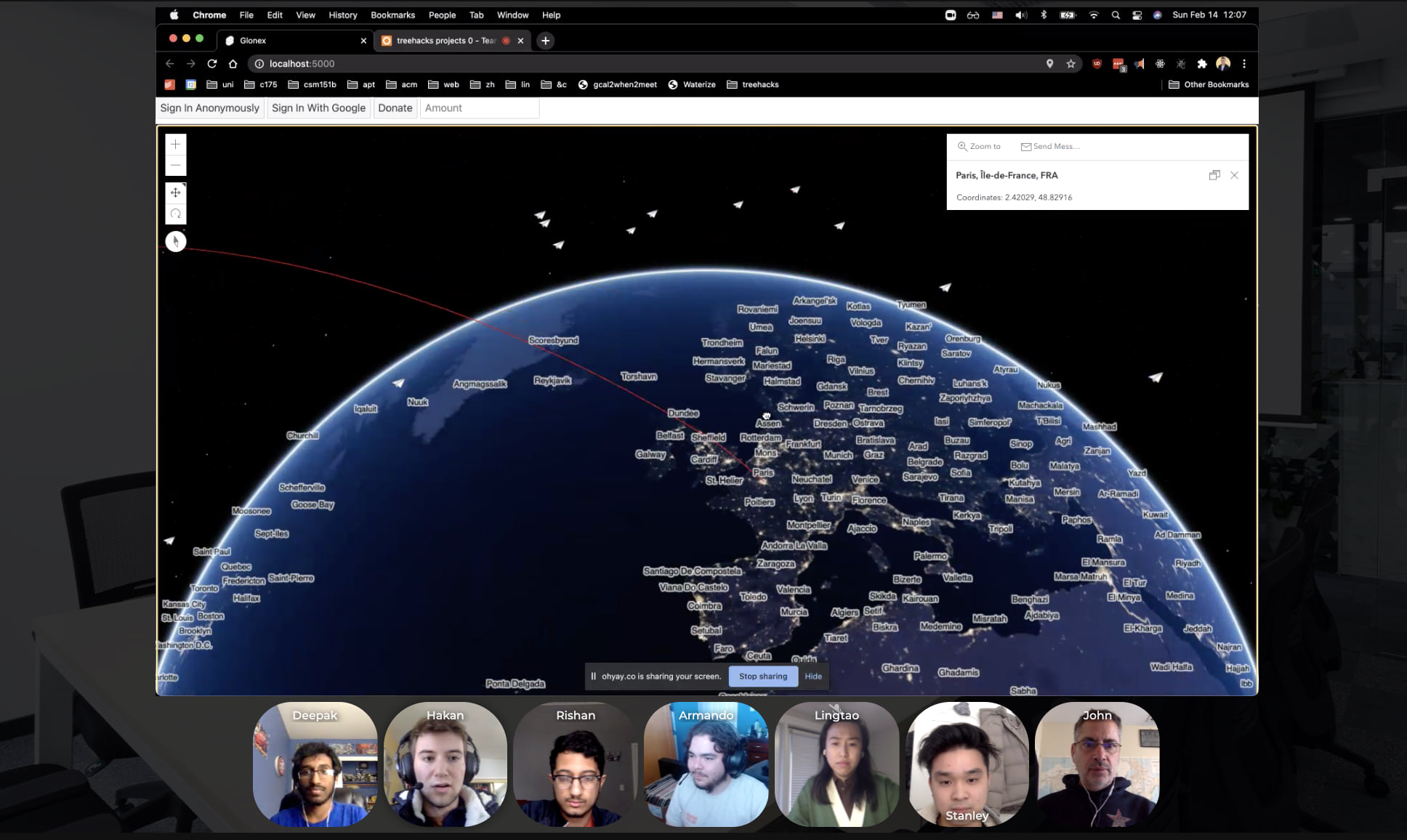The height and width of the screenshot is (840, 1407).
Task: Click Zoom to in popup
Action: pos(979,146)
